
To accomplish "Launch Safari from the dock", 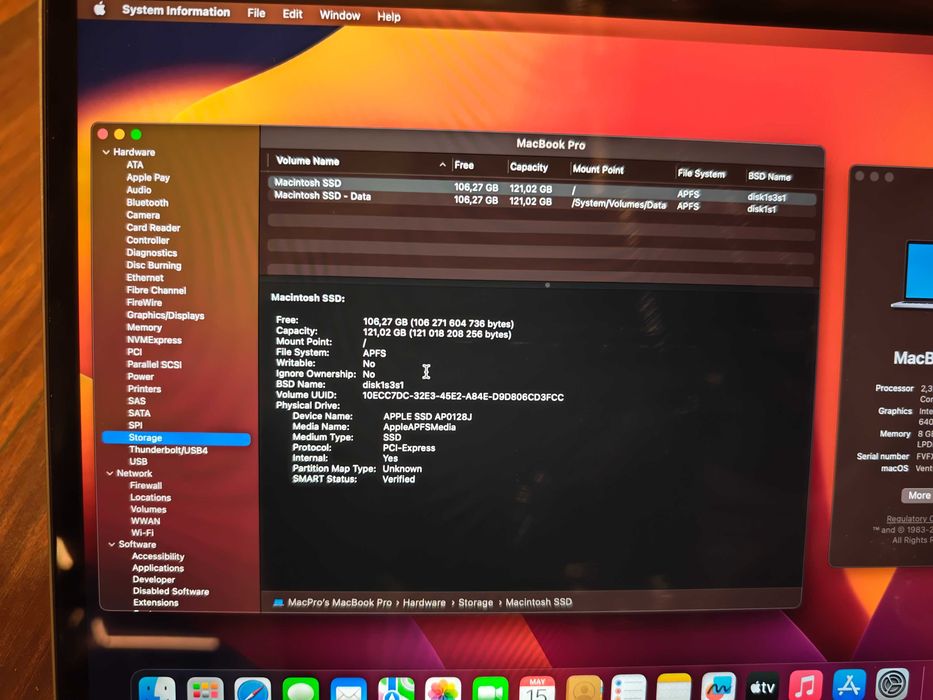I will pyautogui.click(x=253, y=690).
